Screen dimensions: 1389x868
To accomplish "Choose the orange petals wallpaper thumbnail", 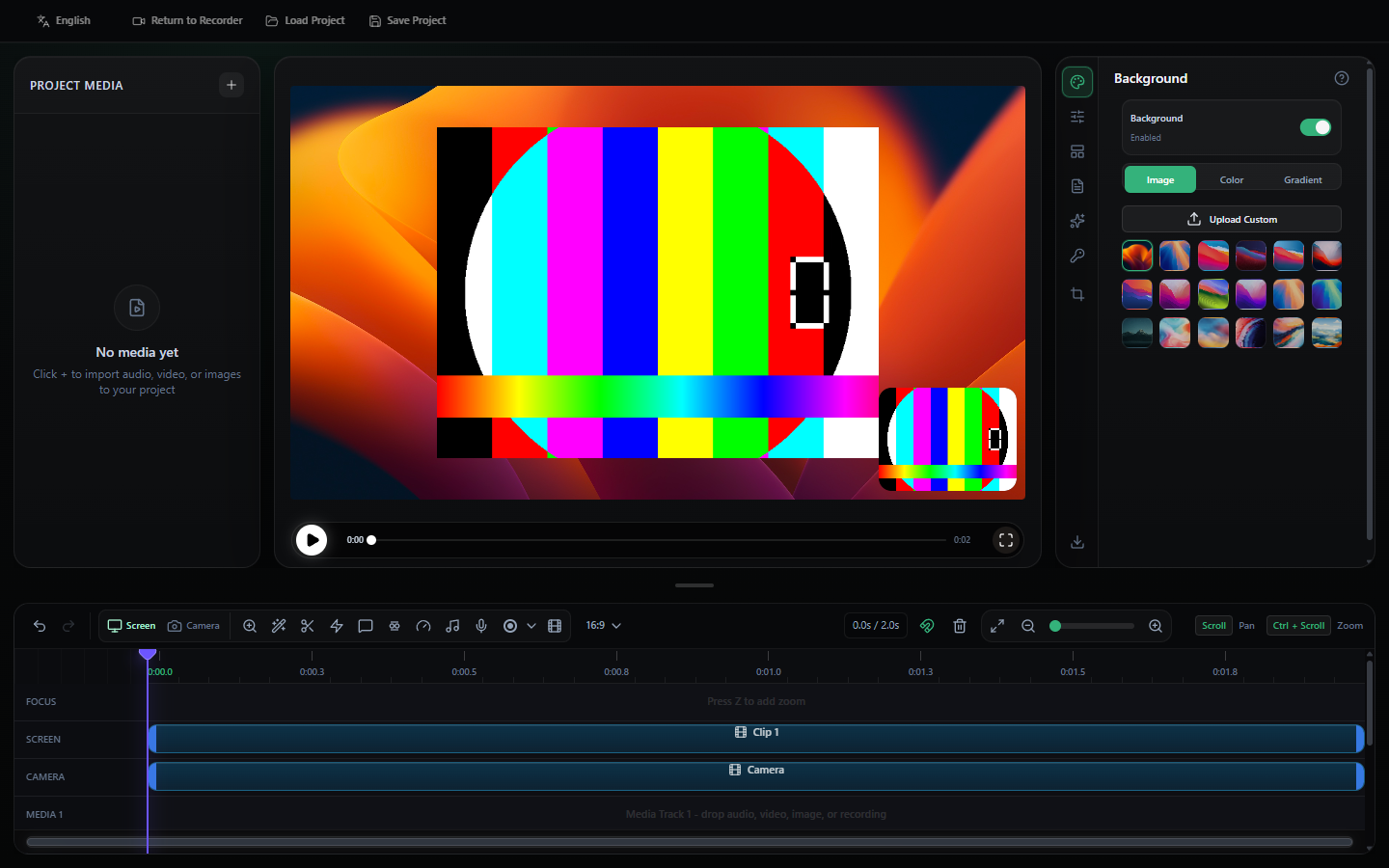I will click(1137, 256).
